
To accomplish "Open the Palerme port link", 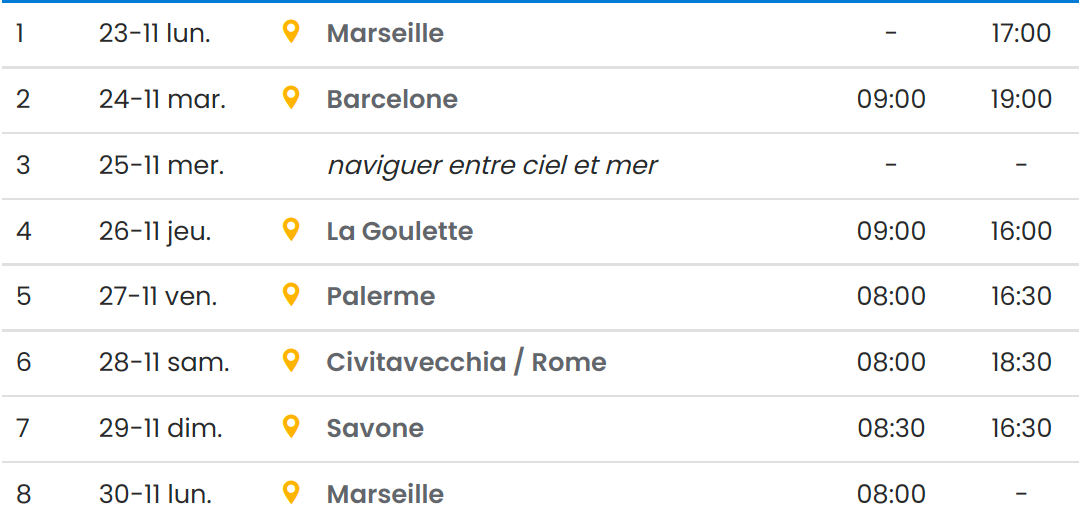I will tap(381, 297).
